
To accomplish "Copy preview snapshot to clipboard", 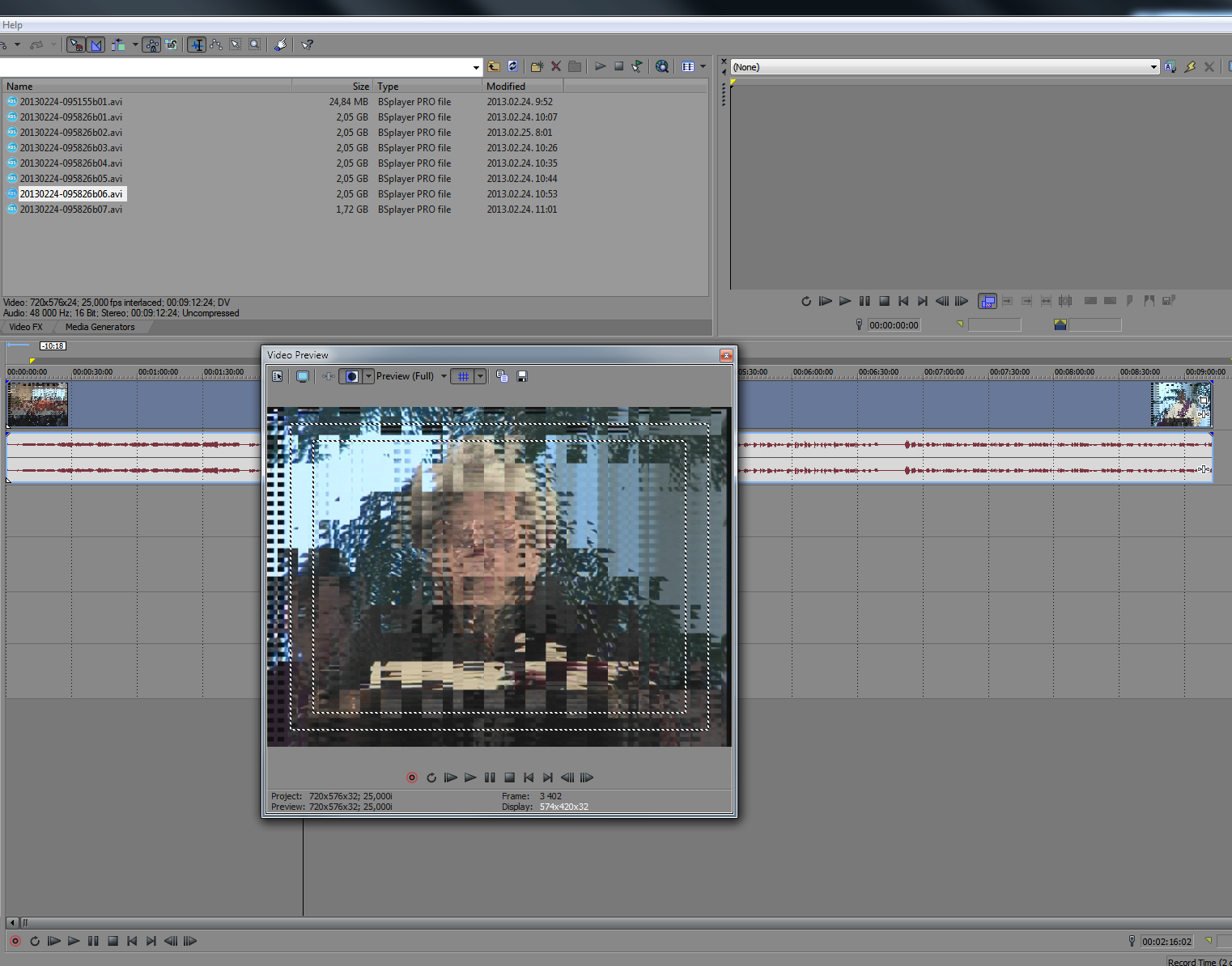I will click(502, 376).
